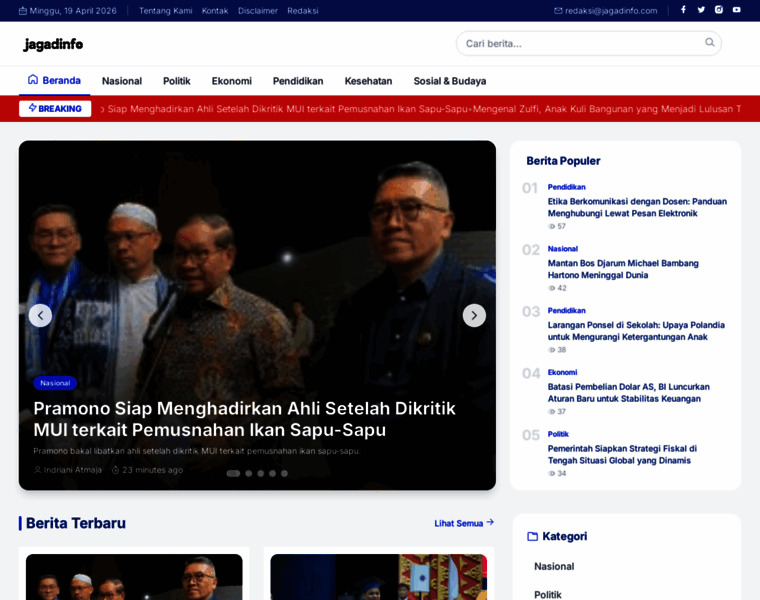Open Pemerintah Siapkan Strategi Fiskal article
Image resolution: width=760 pixels, height=600 pixels.
click(x=622, y=455)
